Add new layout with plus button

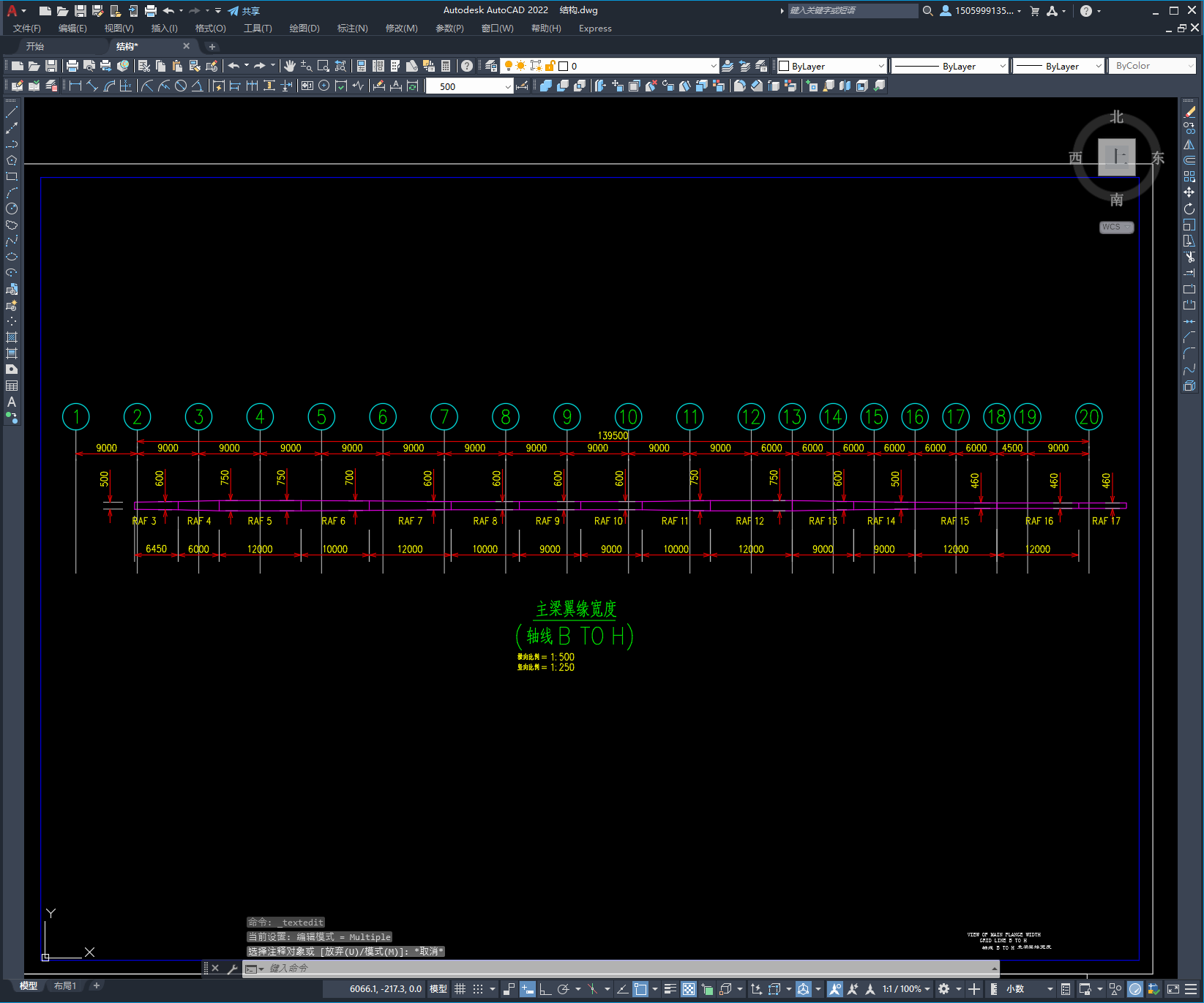[x=96, y=985]
